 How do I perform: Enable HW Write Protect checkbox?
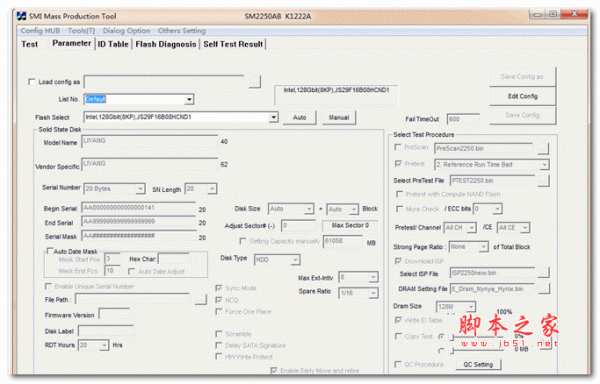click(219, 357)
